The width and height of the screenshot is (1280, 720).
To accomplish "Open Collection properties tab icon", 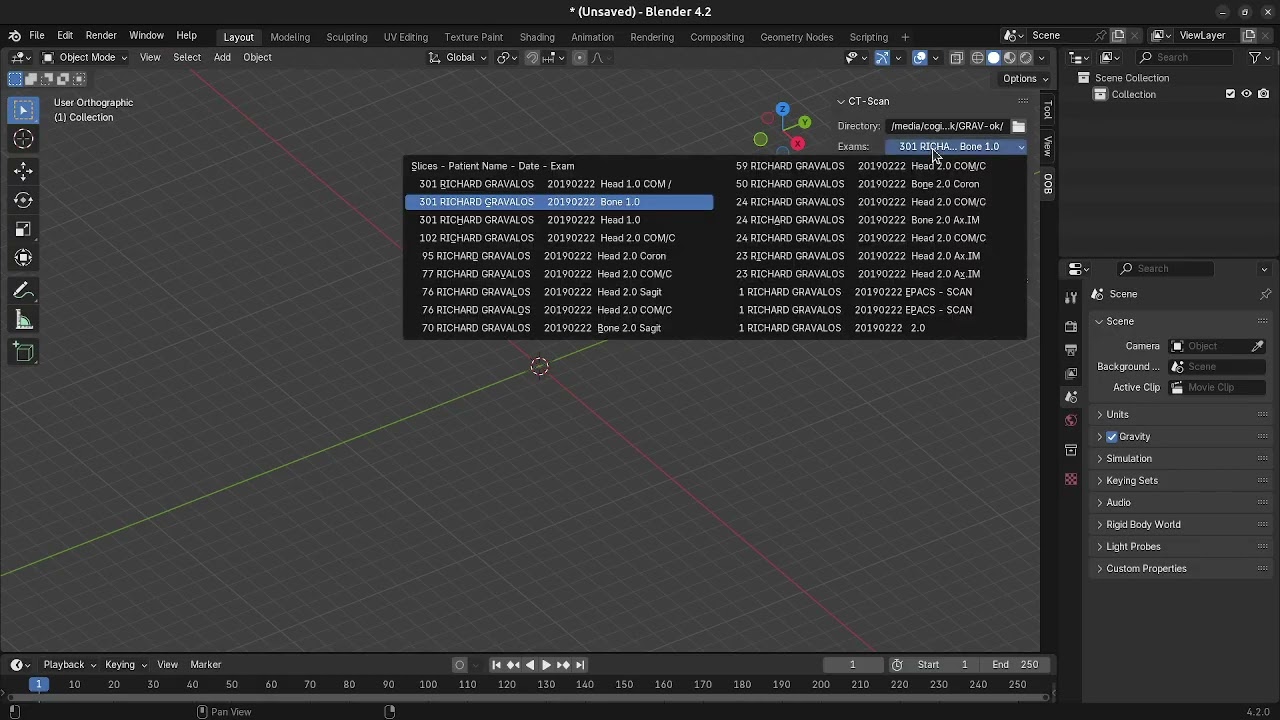I will point(1071,450).
